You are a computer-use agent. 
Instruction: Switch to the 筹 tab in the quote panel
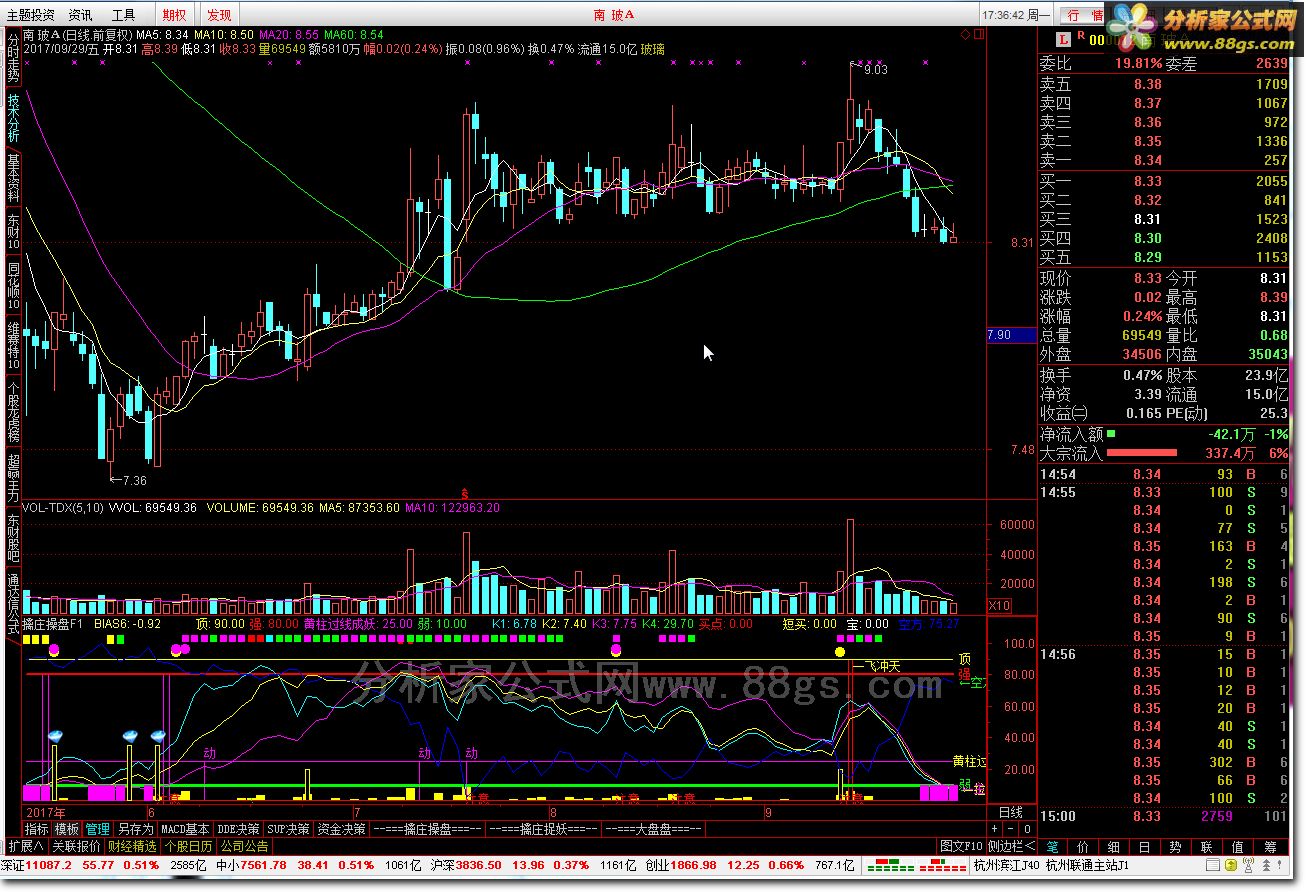(x=1270, y=847)
